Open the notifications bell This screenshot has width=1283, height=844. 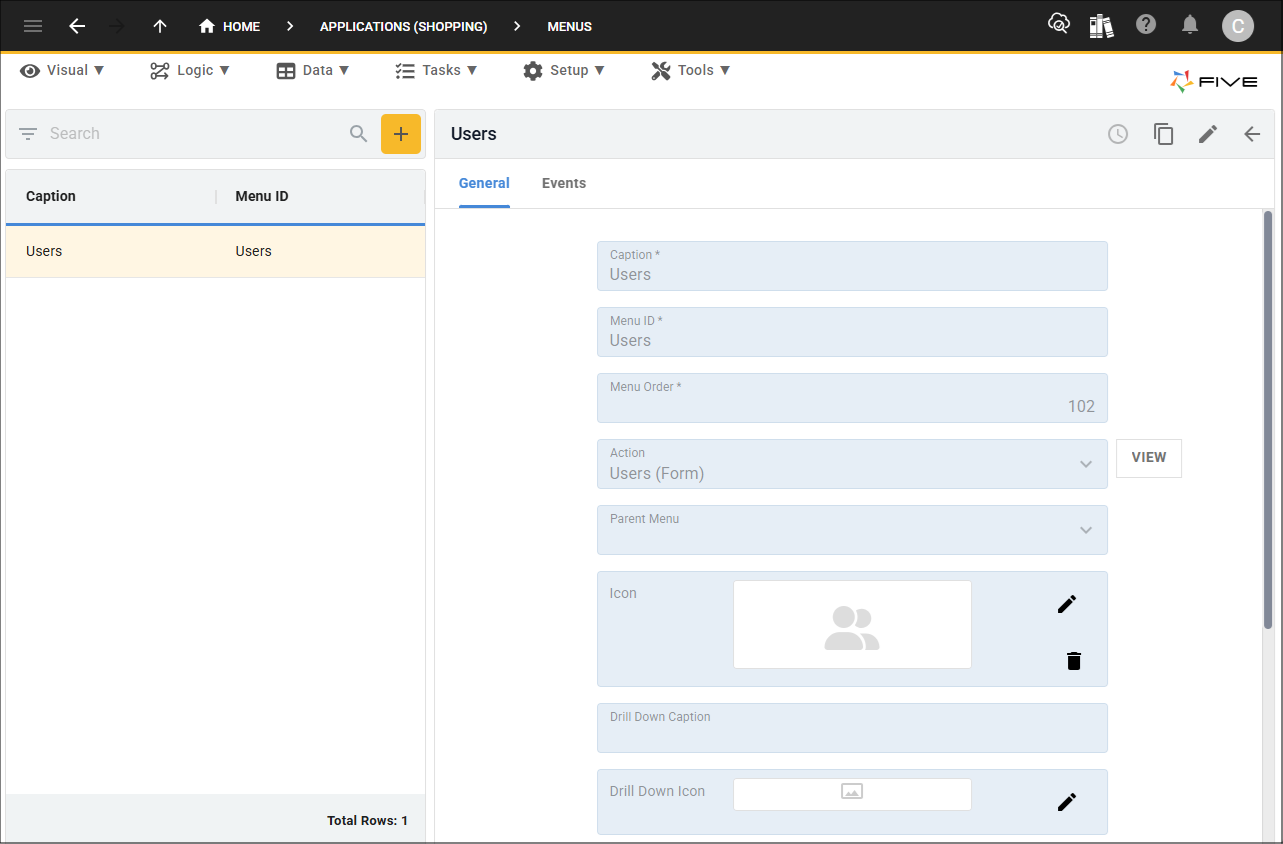(x=1190, y=25)
